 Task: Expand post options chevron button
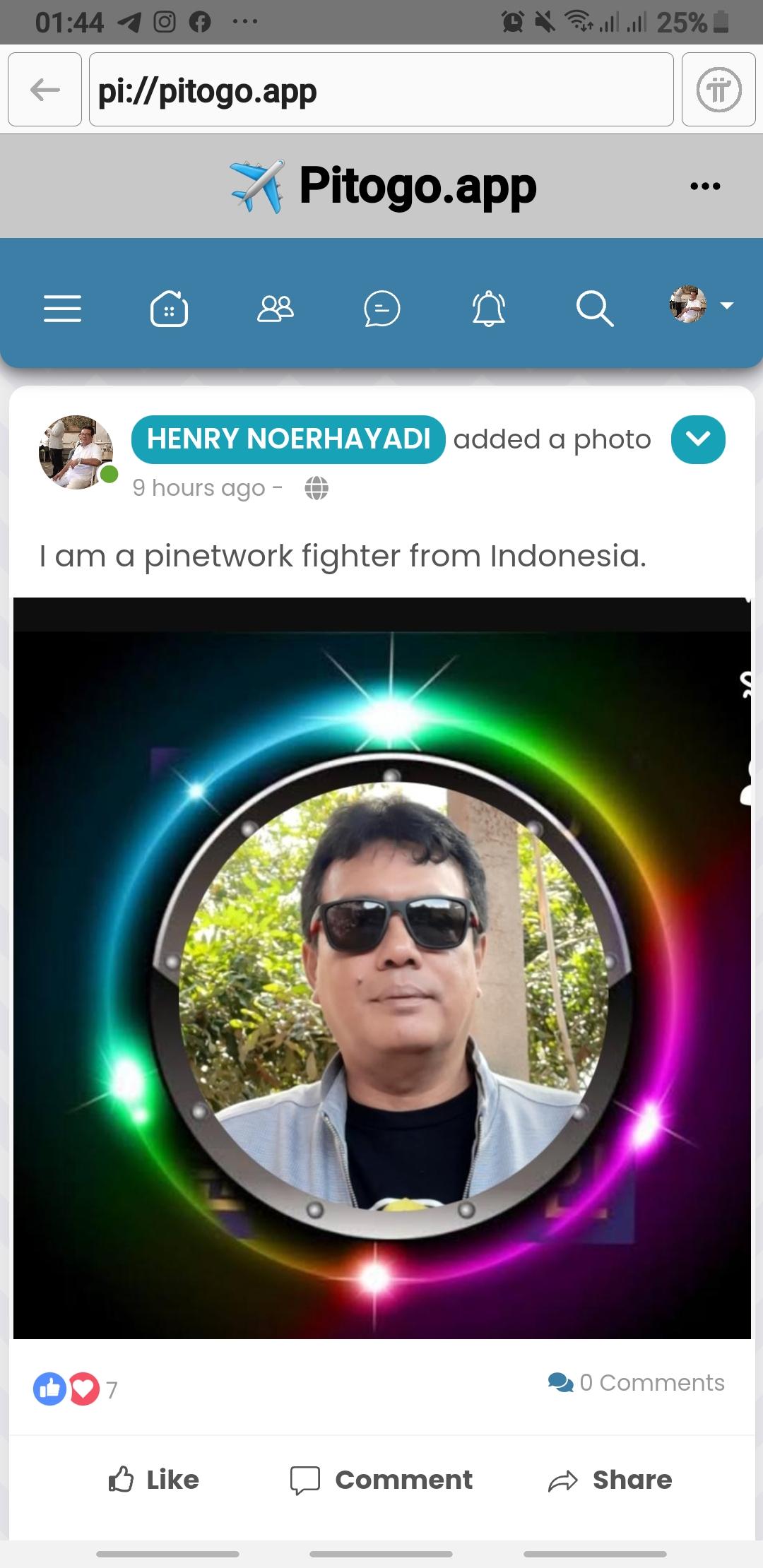pos(698,439)
